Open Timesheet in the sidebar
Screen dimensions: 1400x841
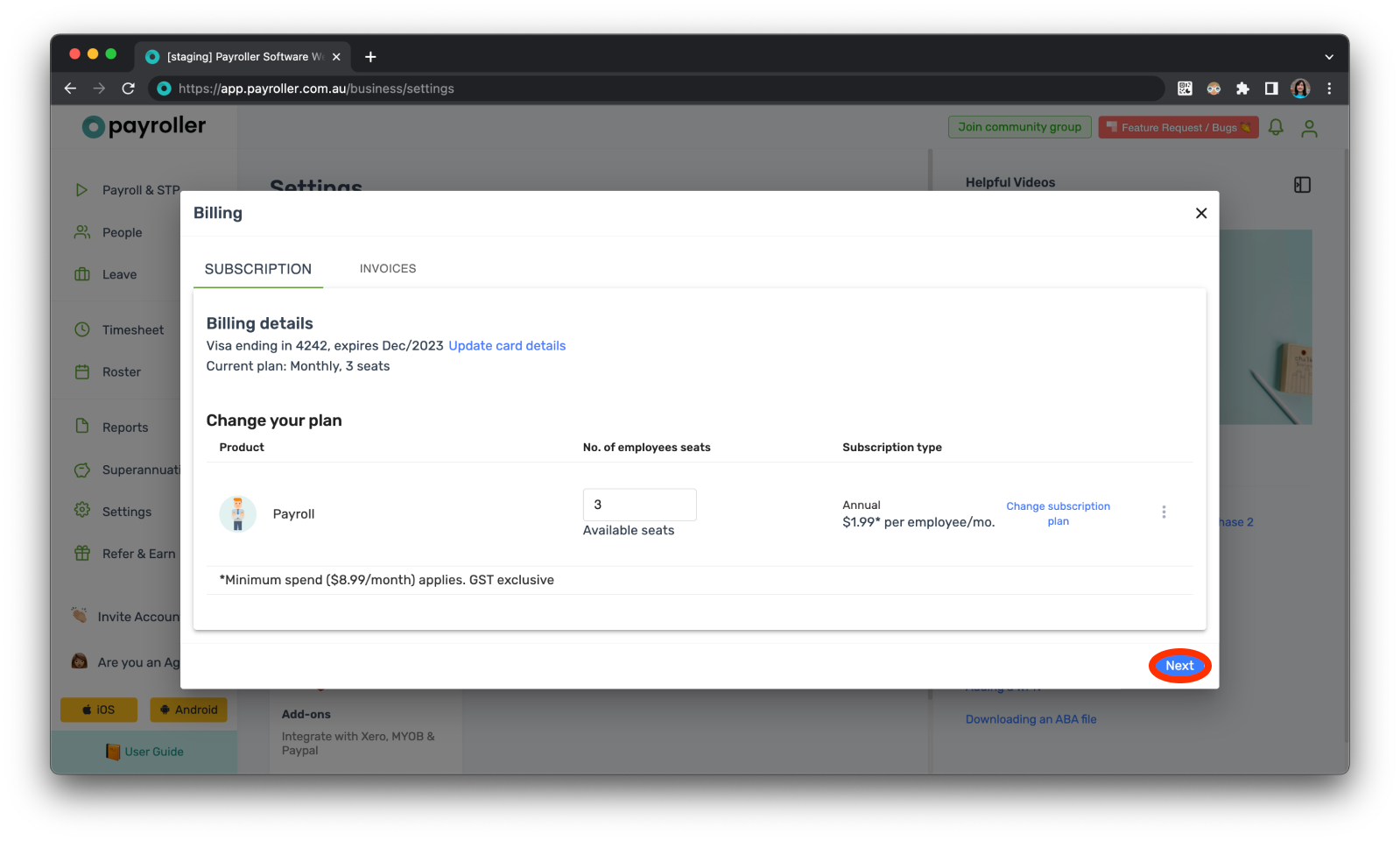coord(133,330)
